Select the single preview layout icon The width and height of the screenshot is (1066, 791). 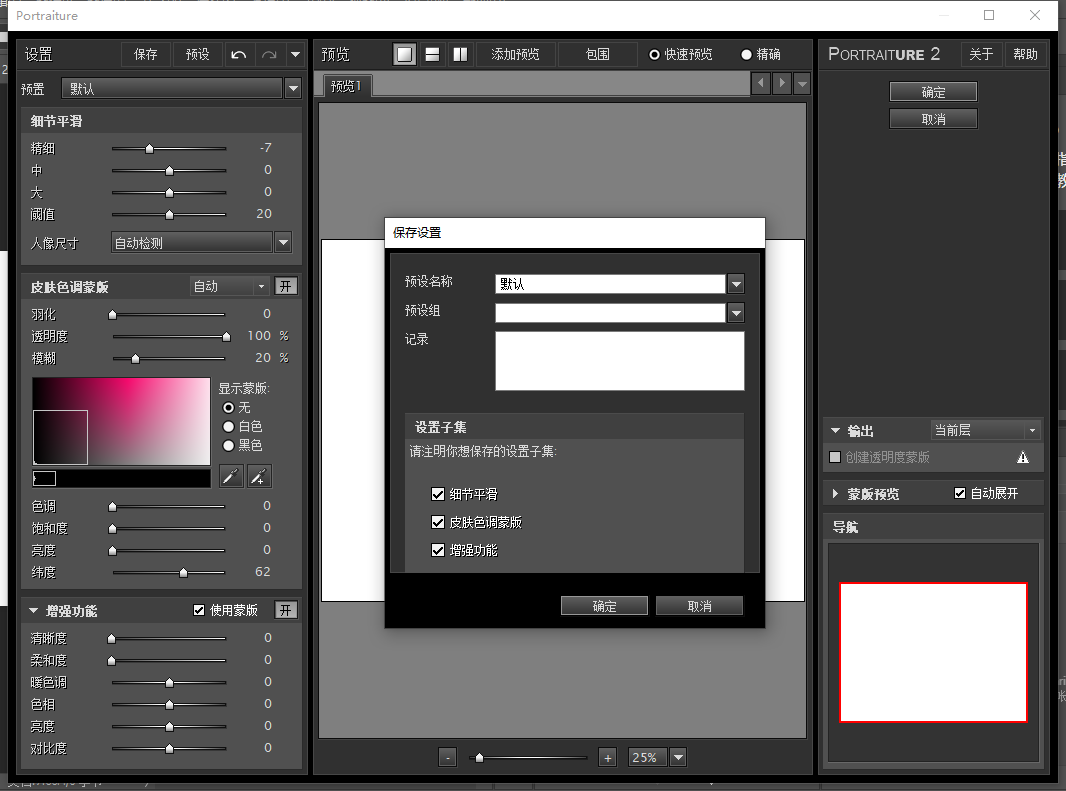pos(404,54)
